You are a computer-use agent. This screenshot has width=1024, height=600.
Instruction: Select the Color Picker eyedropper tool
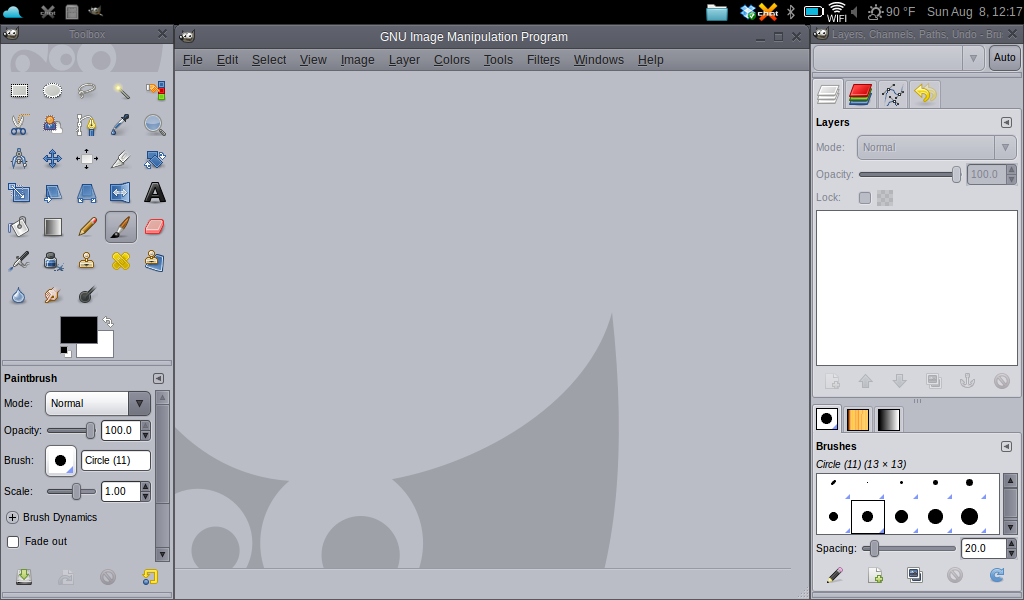pos(121,124)
